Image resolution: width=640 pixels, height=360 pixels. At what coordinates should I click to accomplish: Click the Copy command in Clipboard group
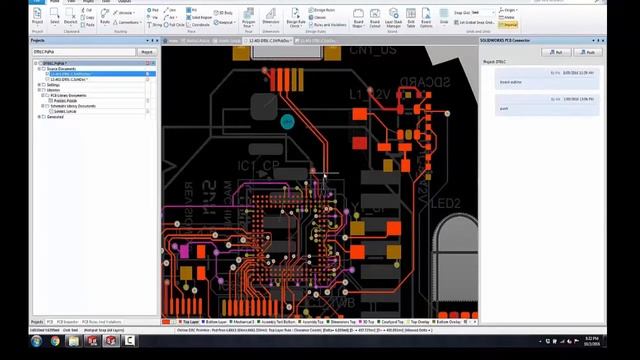tap(88, 18)
